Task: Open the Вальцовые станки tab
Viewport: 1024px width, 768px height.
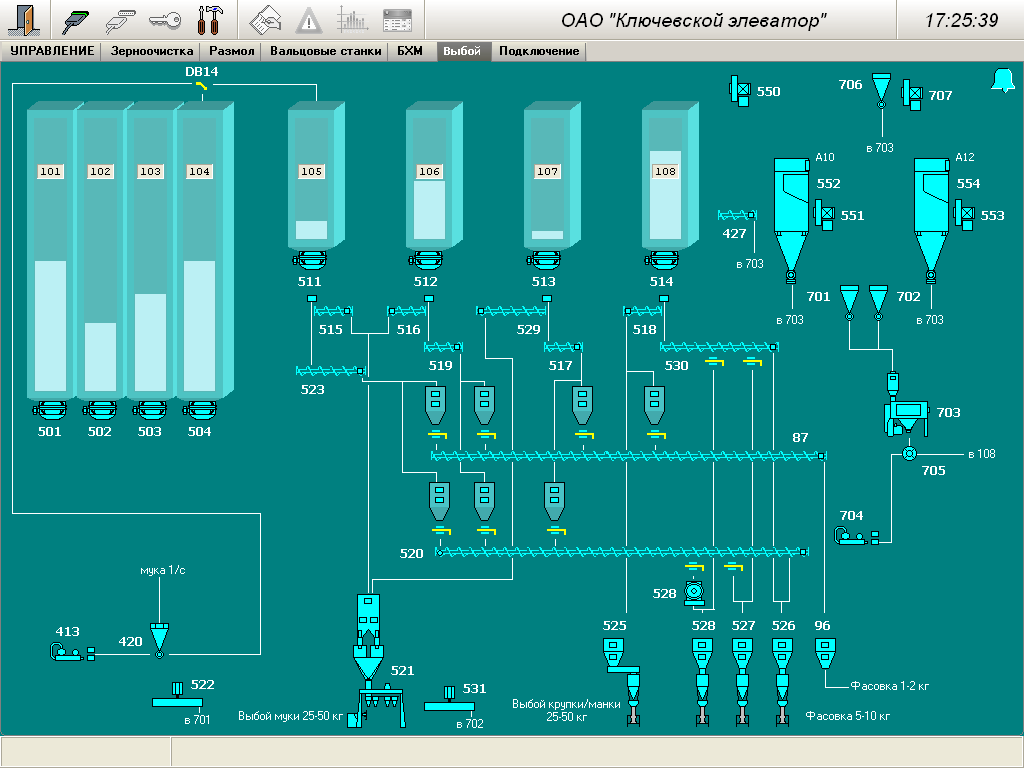Action: pos(325,51)
